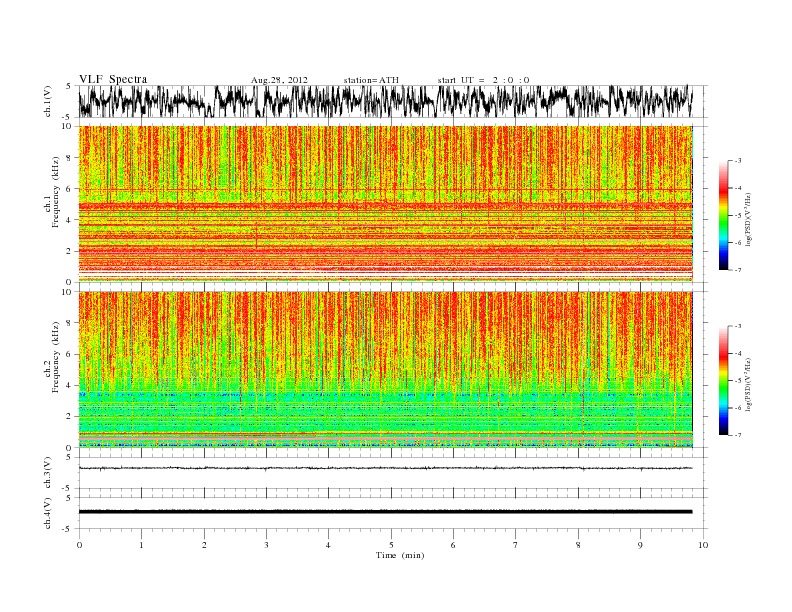
Task: Click the Time (min) axis label
Action: [x=400, y=555]
